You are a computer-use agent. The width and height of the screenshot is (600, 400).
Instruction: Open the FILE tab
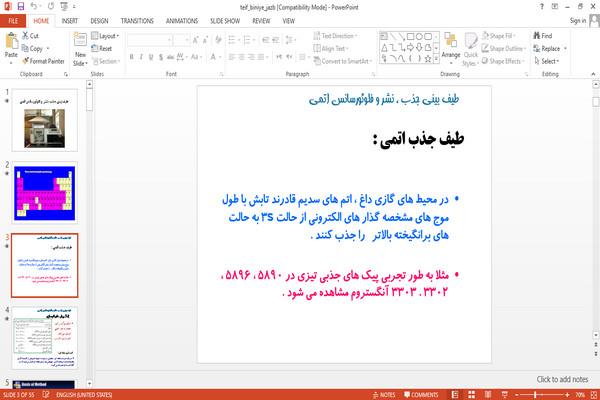click(x=13, y=21)
